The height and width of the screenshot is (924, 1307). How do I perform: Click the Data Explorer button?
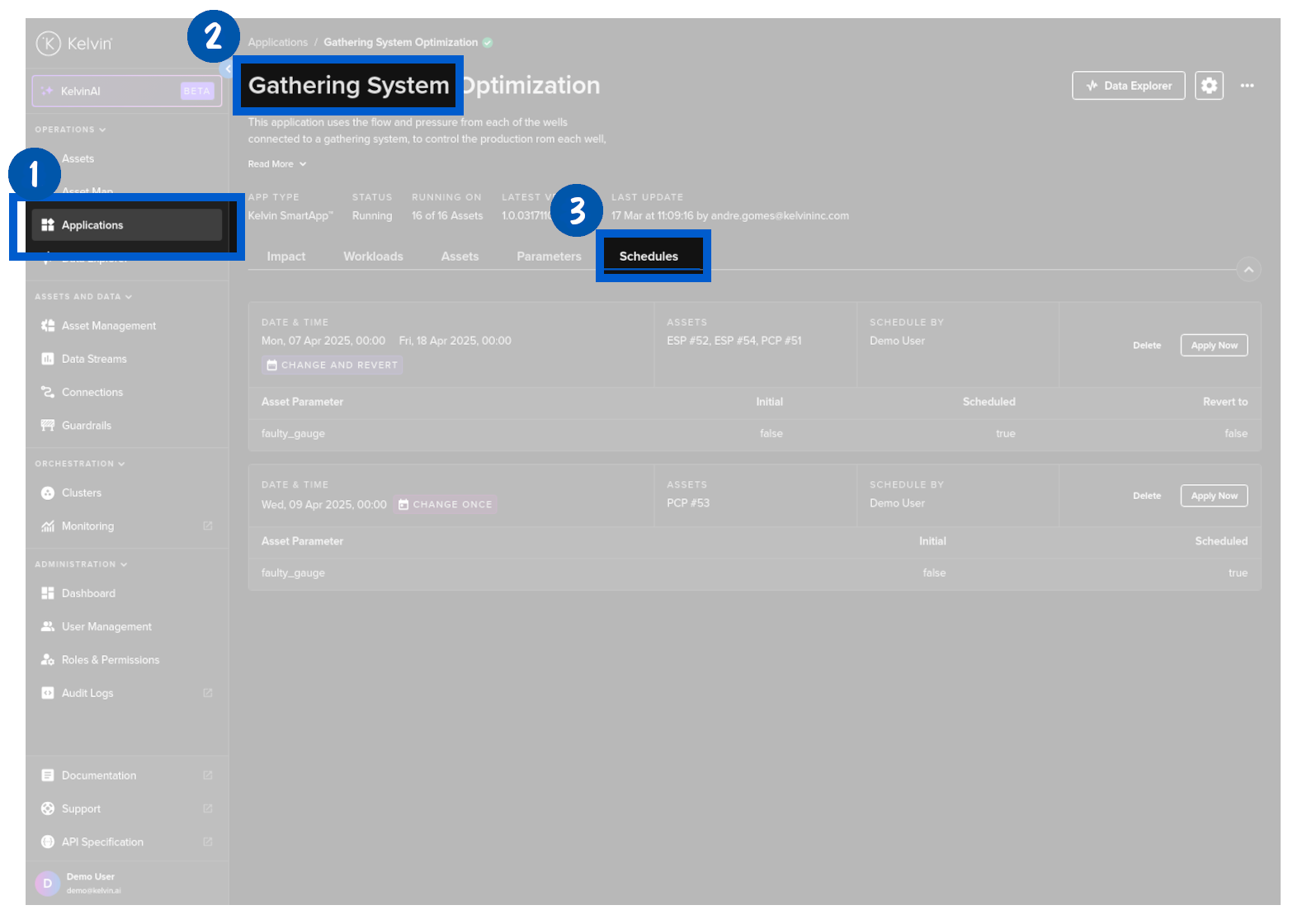pyautogui.click(x=1128, y=86)
